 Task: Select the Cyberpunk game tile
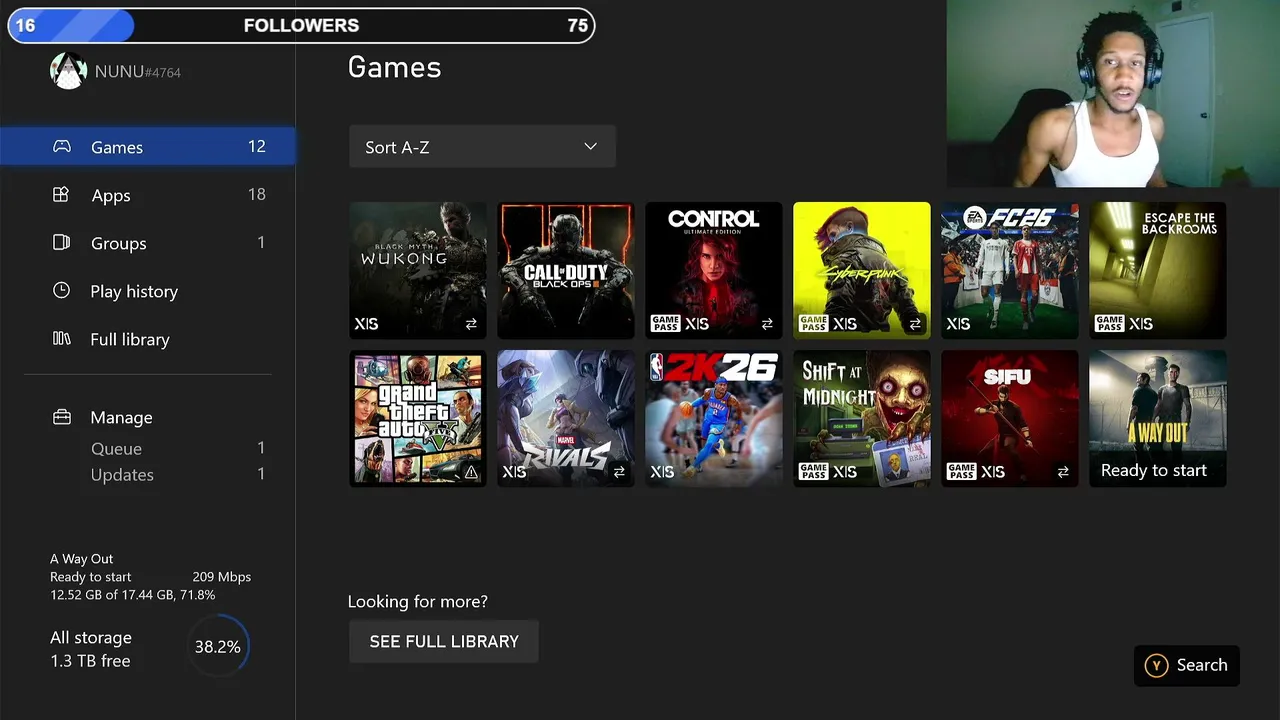(x=862, y=271)
